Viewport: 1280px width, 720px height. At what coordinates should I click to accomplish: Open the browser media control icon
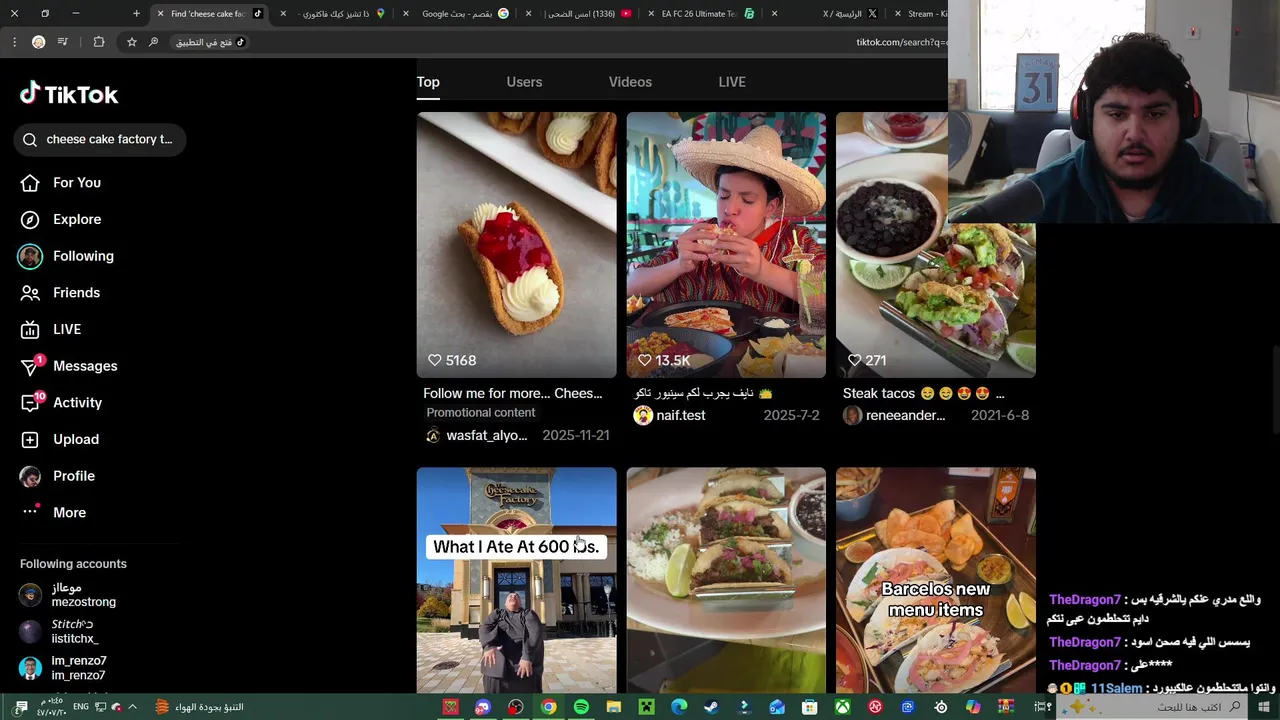[x=63, y=42]
